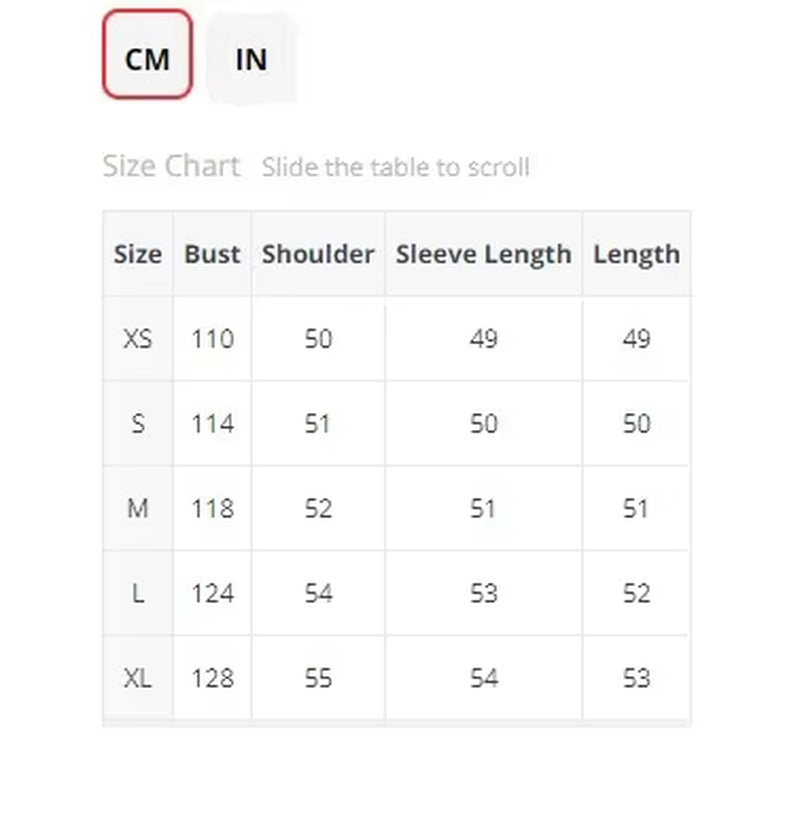800x823 pixels.
Task: Click the Shoulder column header
Action: [x=318, y=254]
